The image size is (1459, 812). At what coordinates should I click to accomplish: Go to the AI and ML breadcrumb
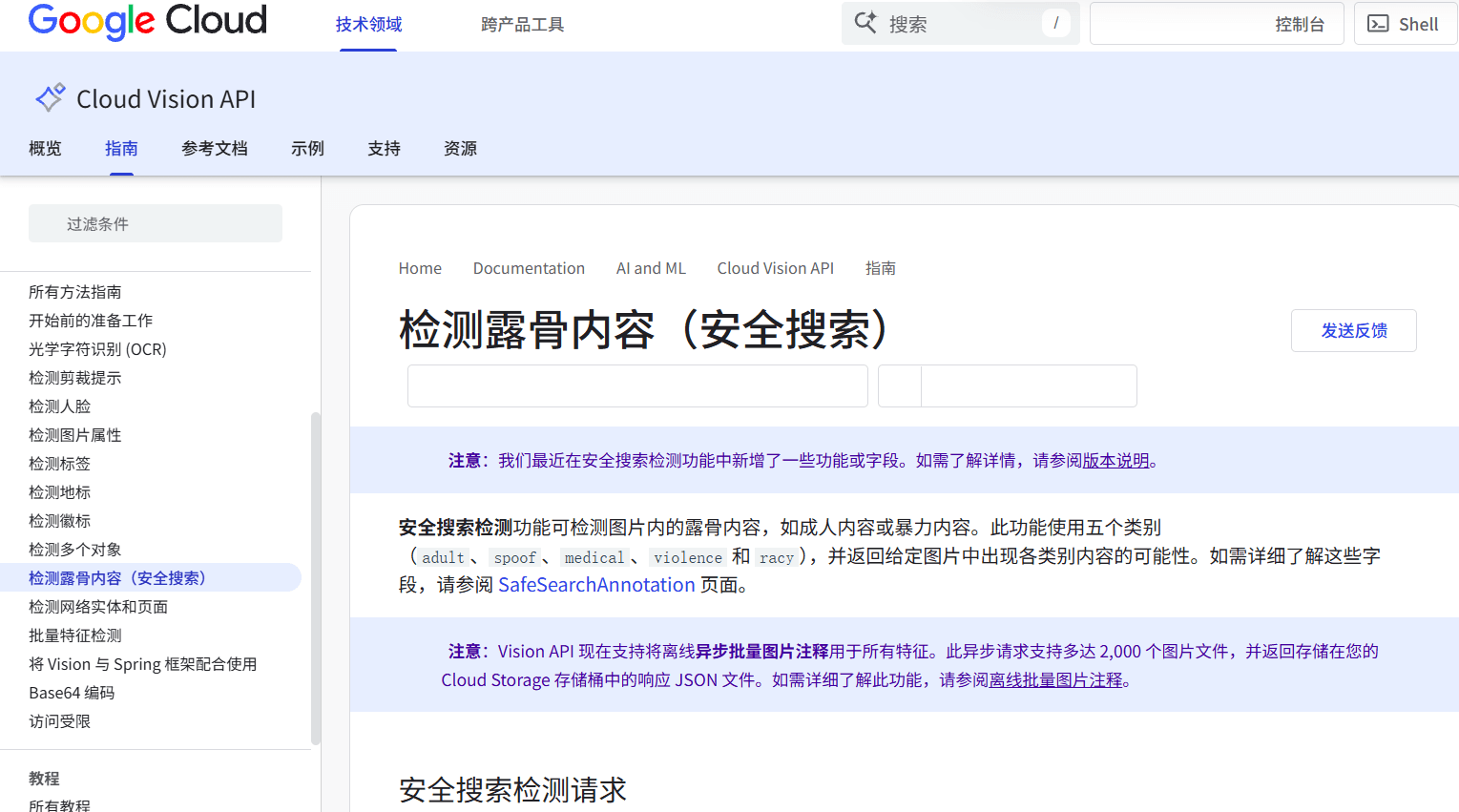click(x=651, y=269)
